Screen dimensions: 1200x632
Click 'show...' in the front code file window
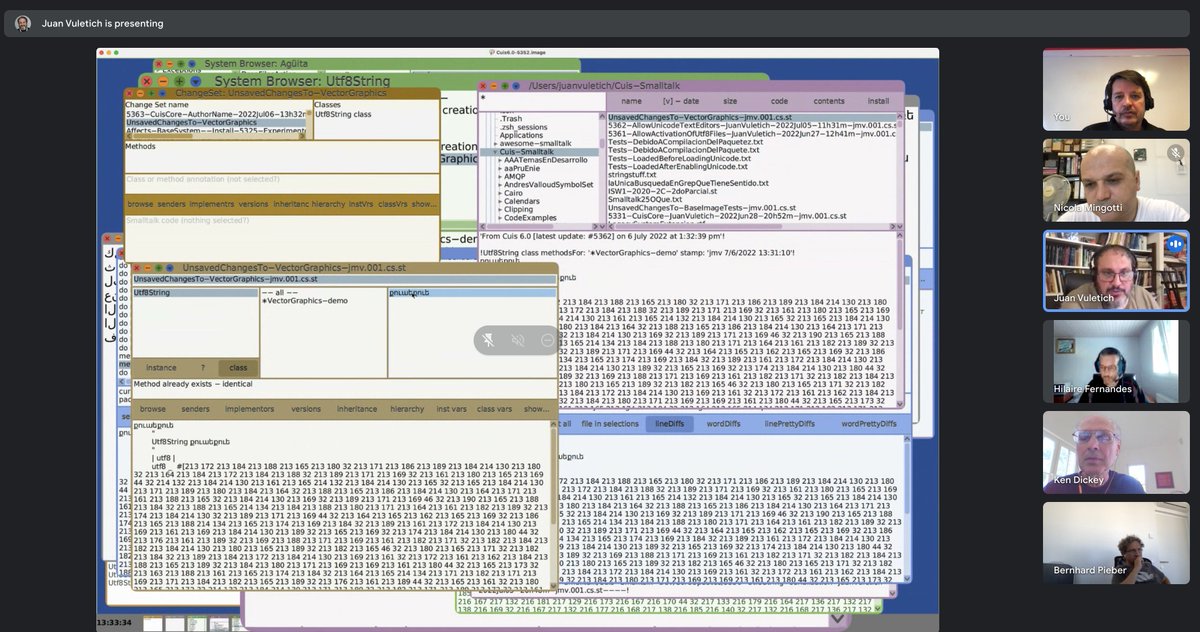pos(536,409)
